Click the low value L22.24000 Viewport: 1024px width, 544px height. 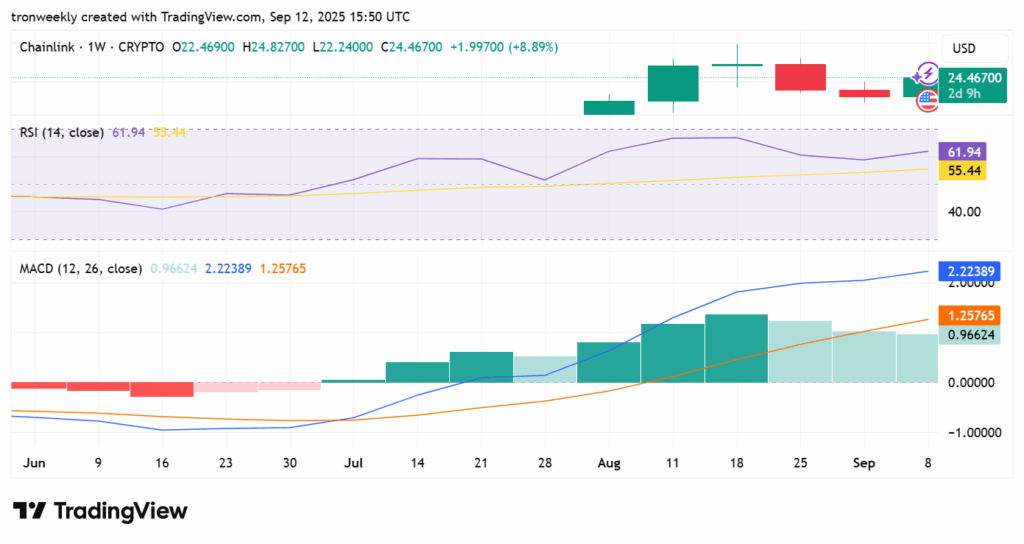[x=343, y=47]
